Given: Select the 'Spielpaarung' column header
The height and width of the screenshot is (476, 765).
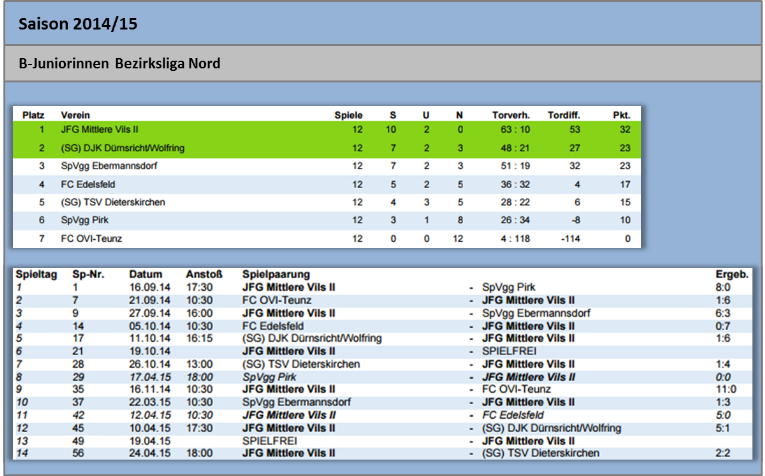Looking at the screenshot, I should point(276,274).
